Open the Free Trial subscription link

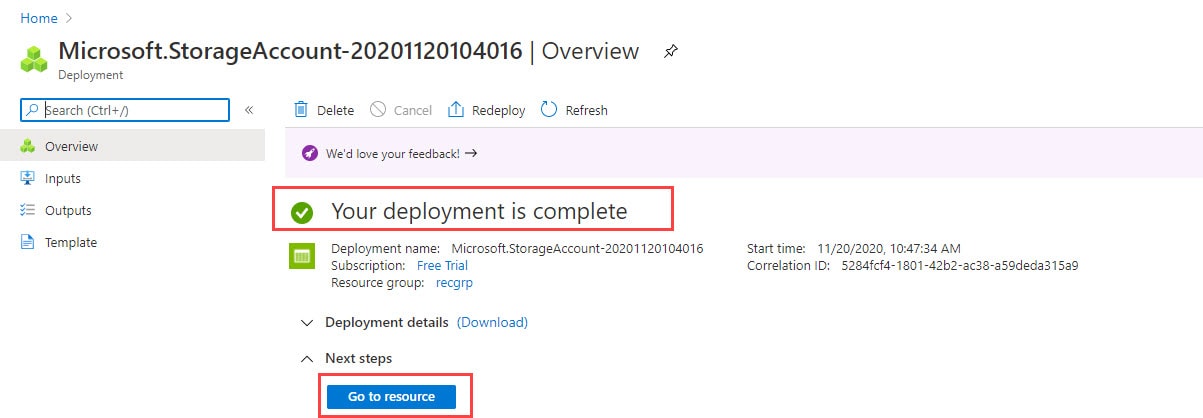click(442, 266)
